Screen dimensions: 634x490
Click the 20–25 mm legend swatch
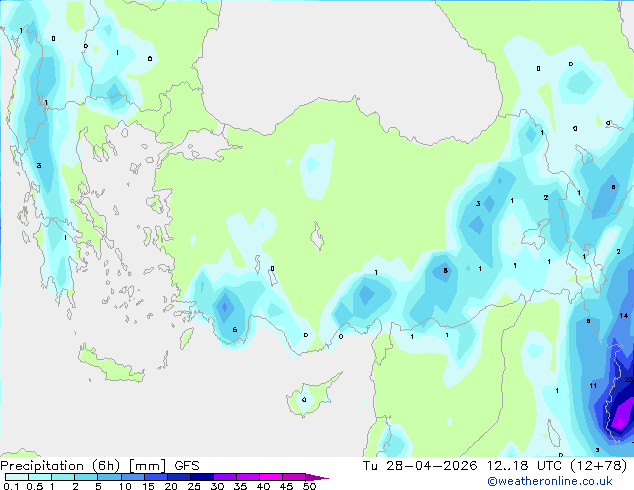pos(179,477)
